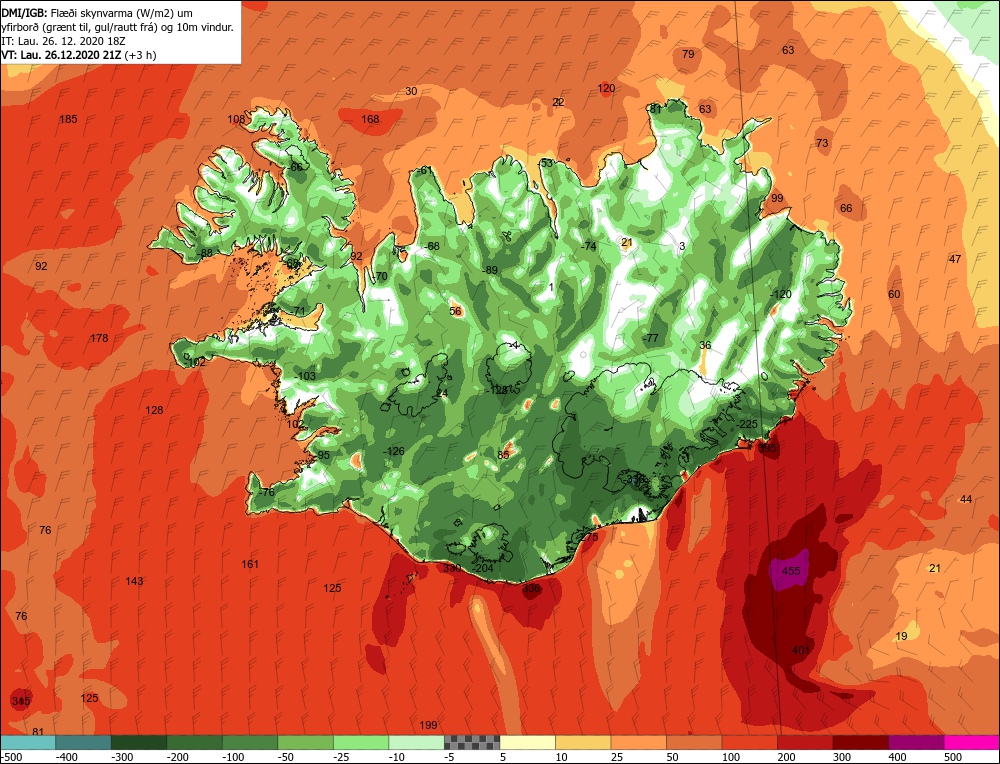
Task: Click the '79' value near the top edge
Action: tap(688, 54)
